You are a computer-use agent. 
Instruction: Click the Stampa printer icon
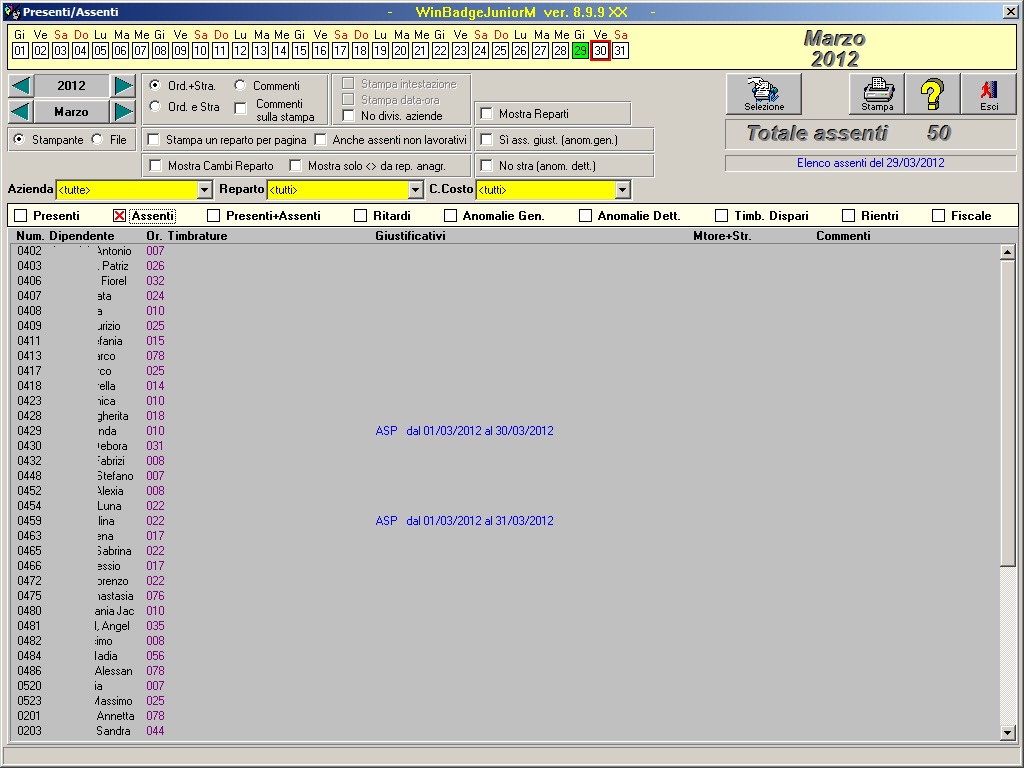tap(875, 94)
